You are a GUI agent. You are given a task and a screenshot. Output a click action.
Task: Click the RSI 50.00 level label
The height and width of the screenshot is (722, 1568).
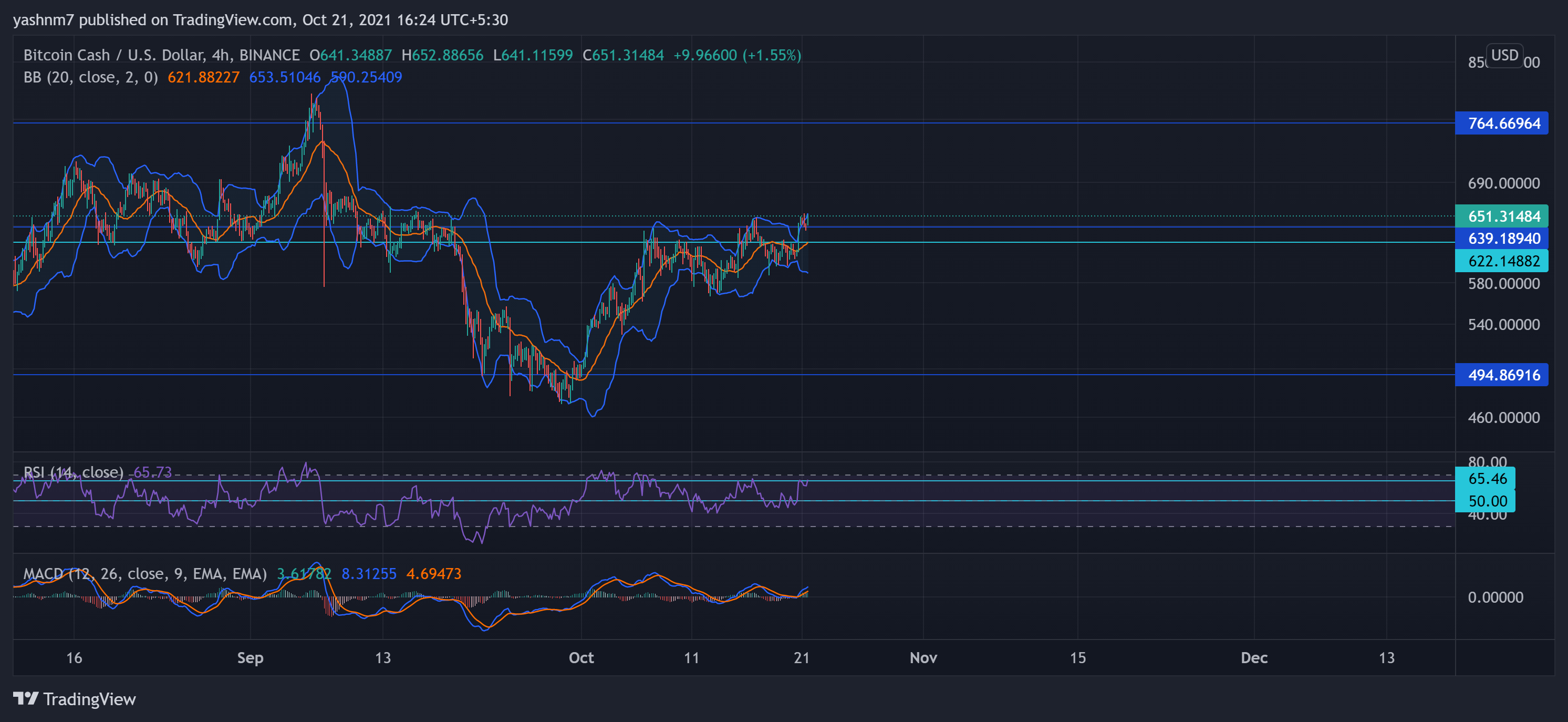tap(1484, 501)
